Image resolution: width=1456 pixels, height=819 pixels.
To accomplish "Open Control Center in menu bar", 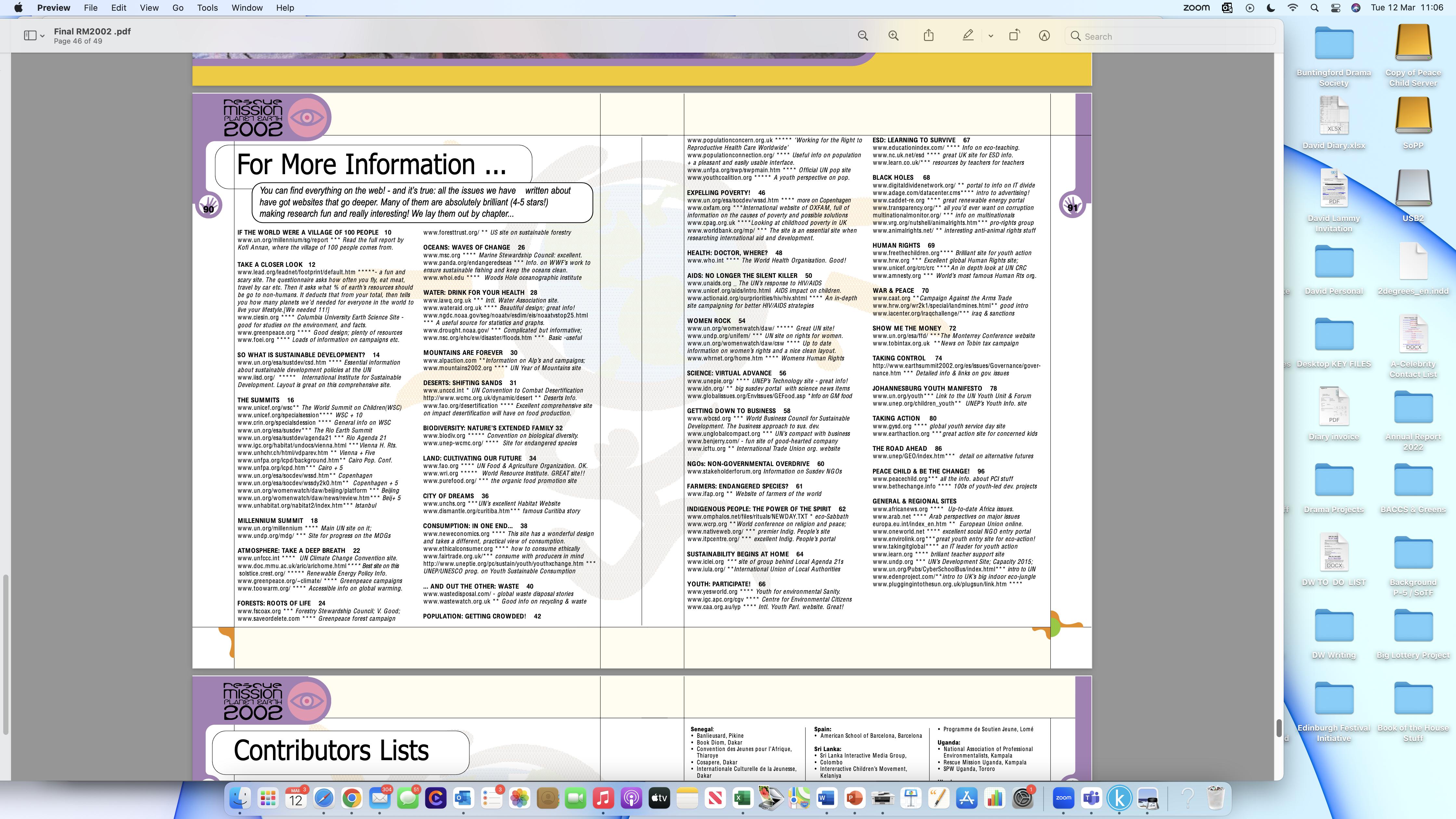I will point(1335,8).
